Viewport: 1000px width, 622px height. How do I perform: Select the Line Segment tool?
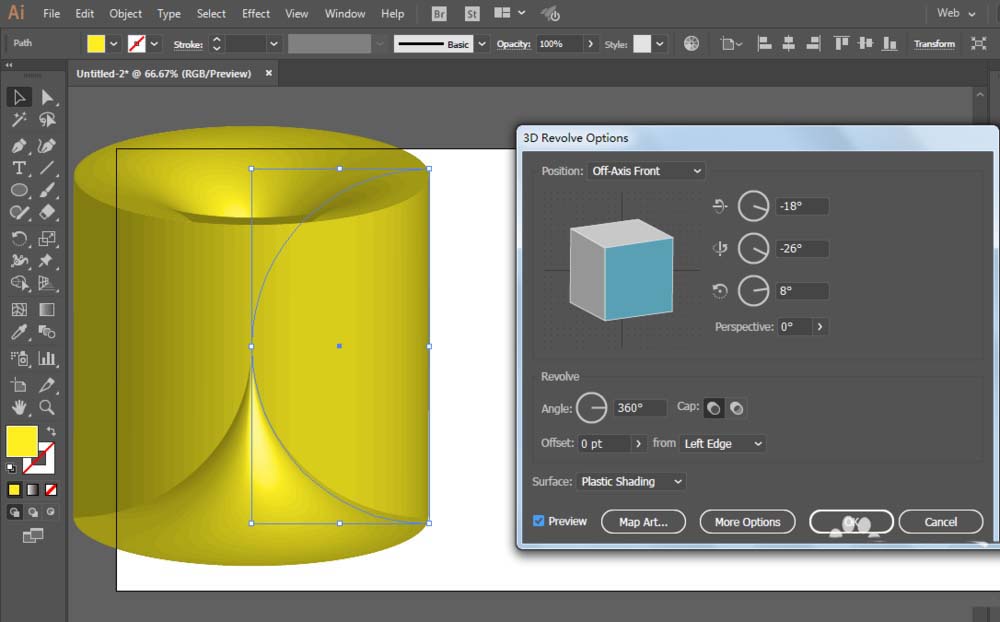[x=47, y=168]
